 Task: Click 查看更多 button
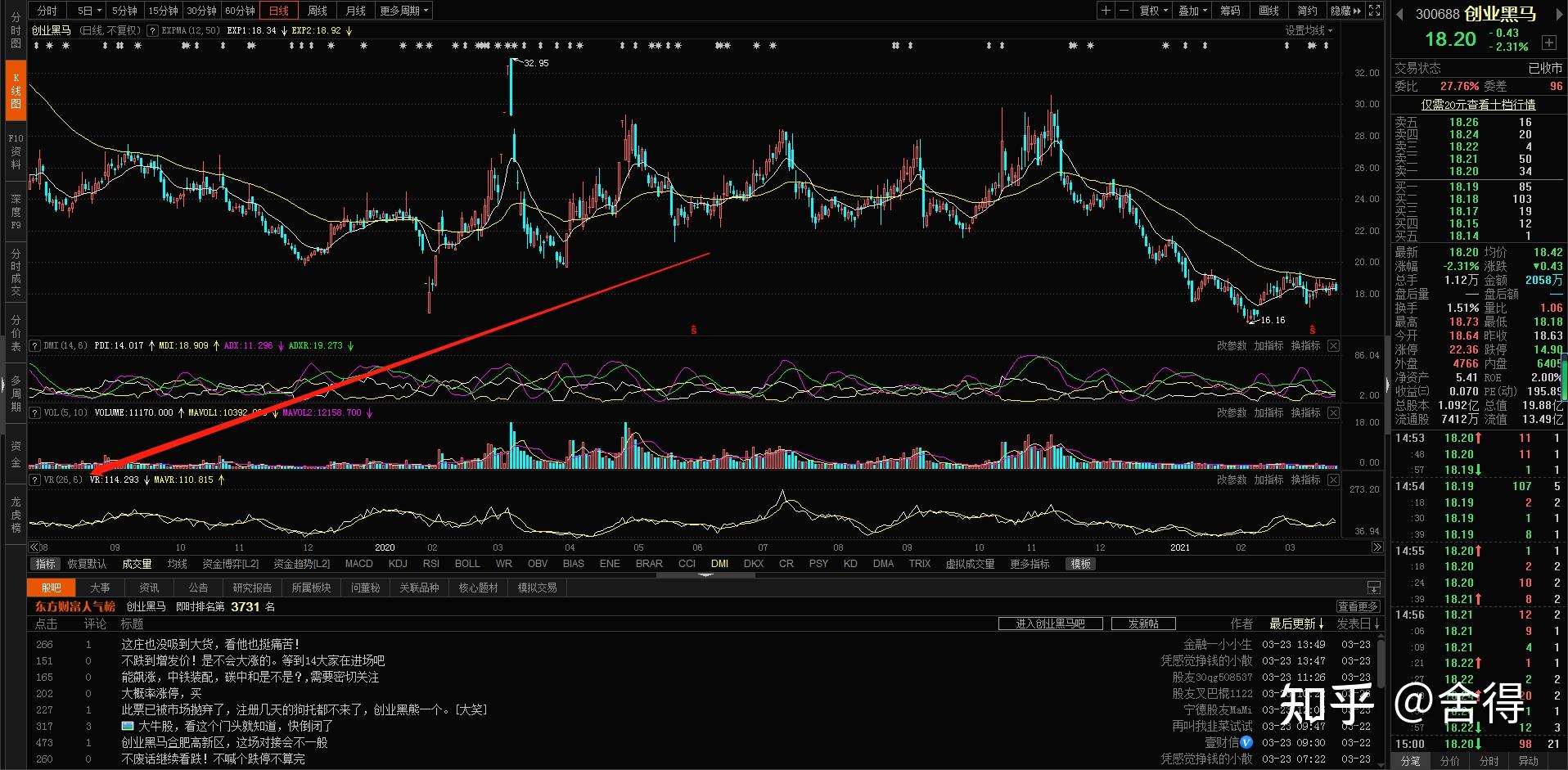tap(1358, 606)
